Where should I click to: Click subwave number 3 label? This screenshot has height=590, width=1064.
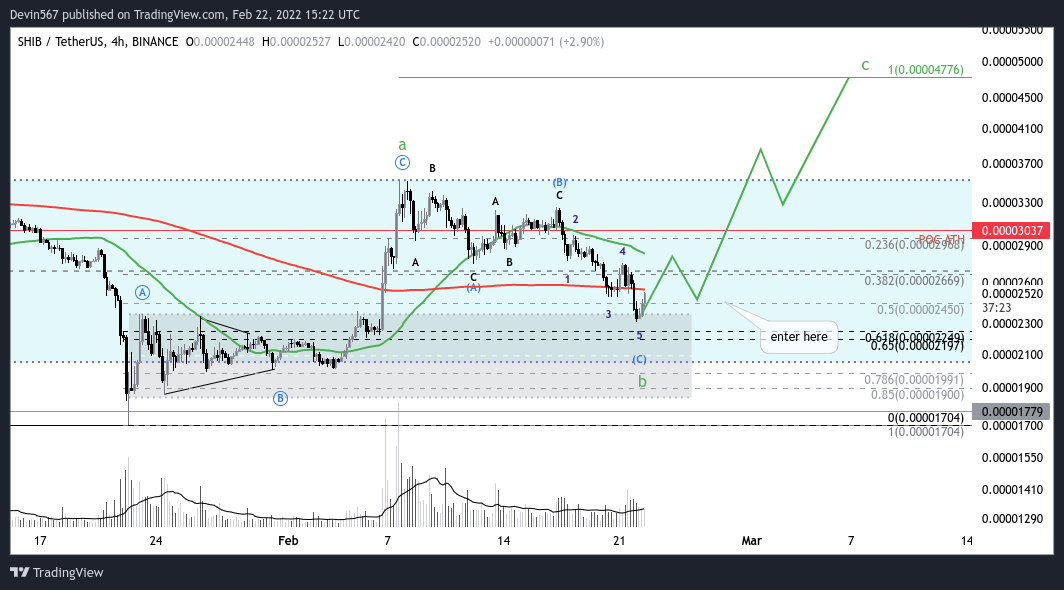(x=609, y=314)
